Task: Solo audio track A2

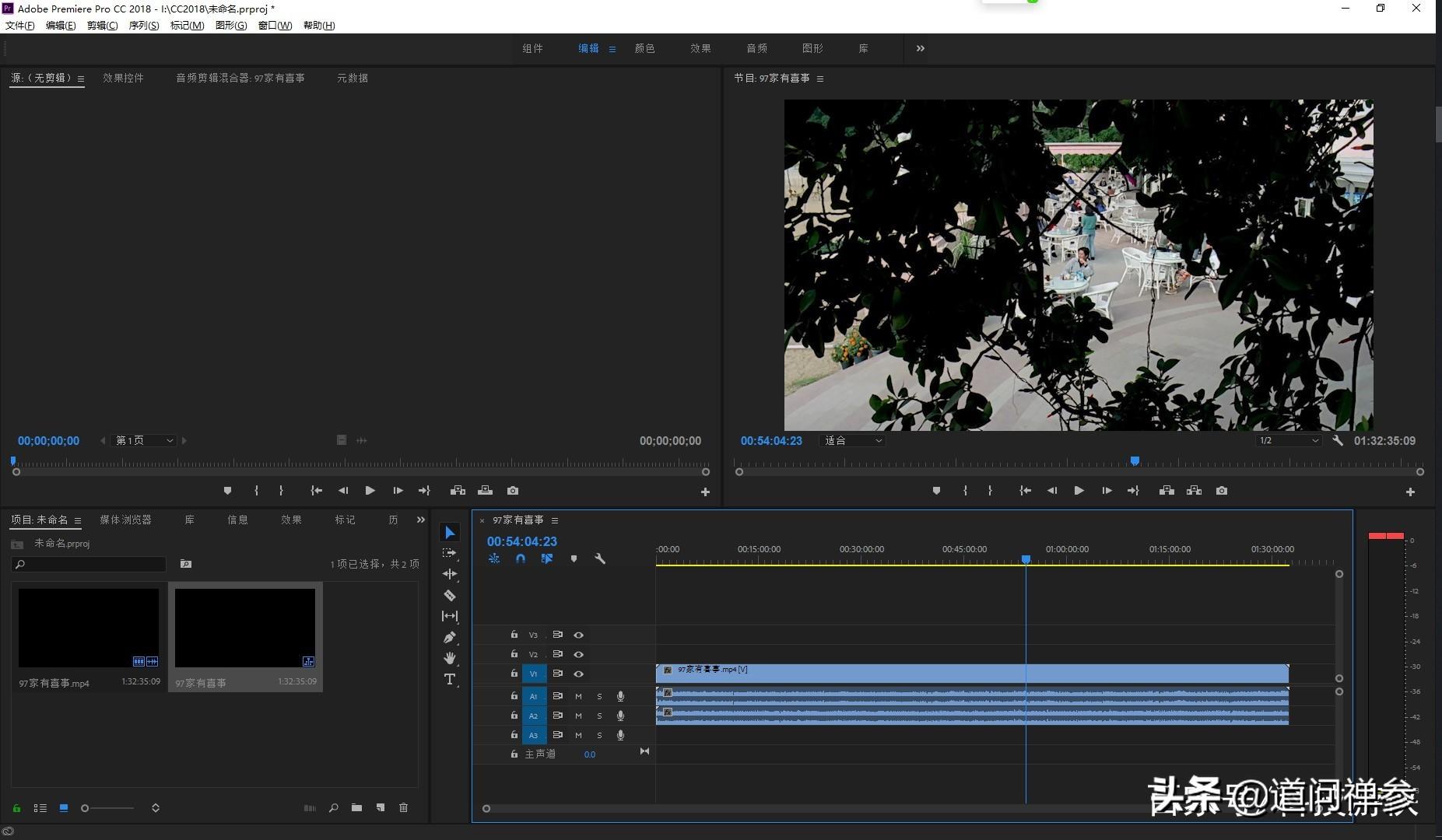Action: 599,716
